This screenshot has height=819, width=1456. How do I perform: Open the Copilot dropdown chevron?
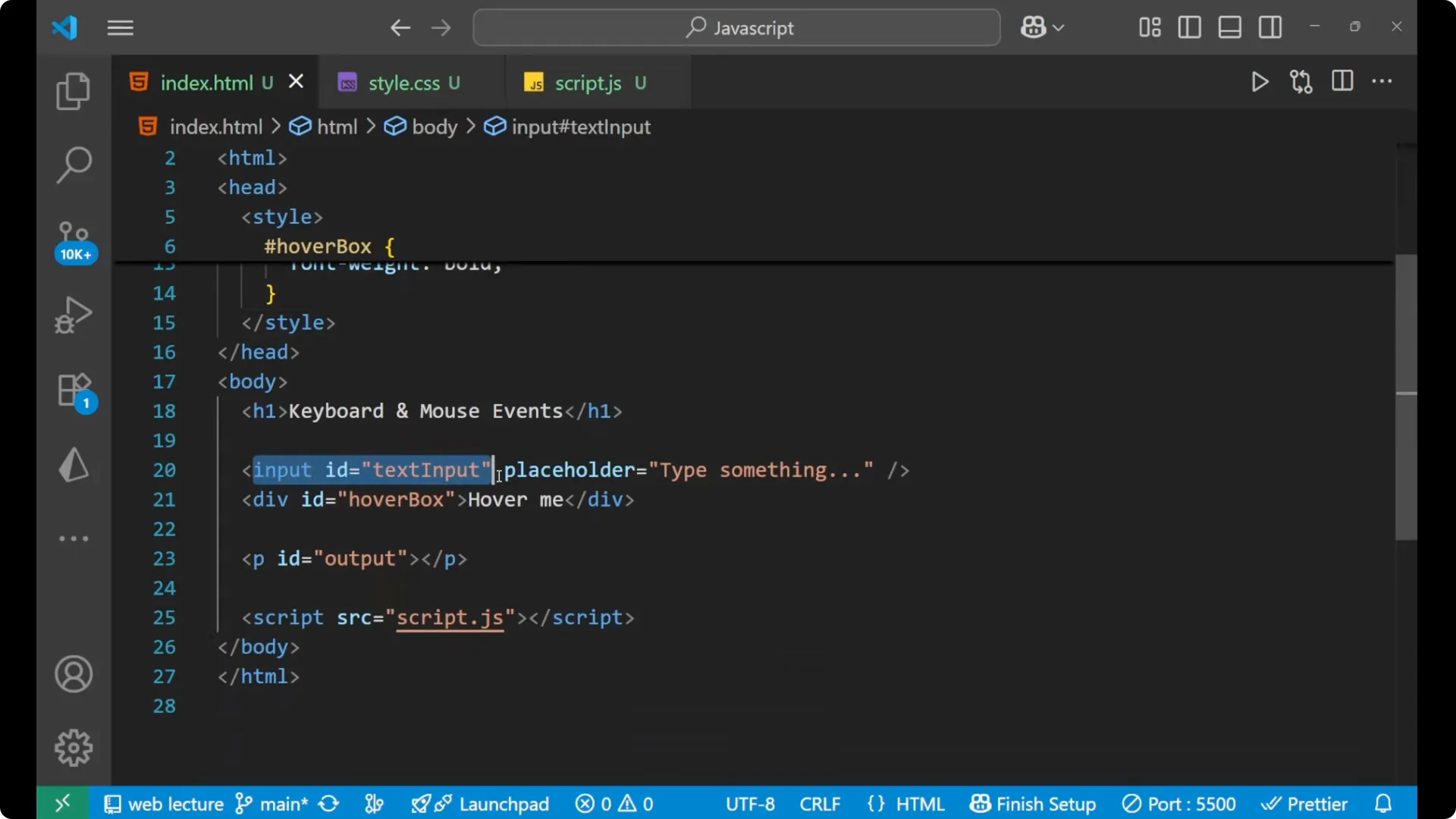tap(1059, 27)
